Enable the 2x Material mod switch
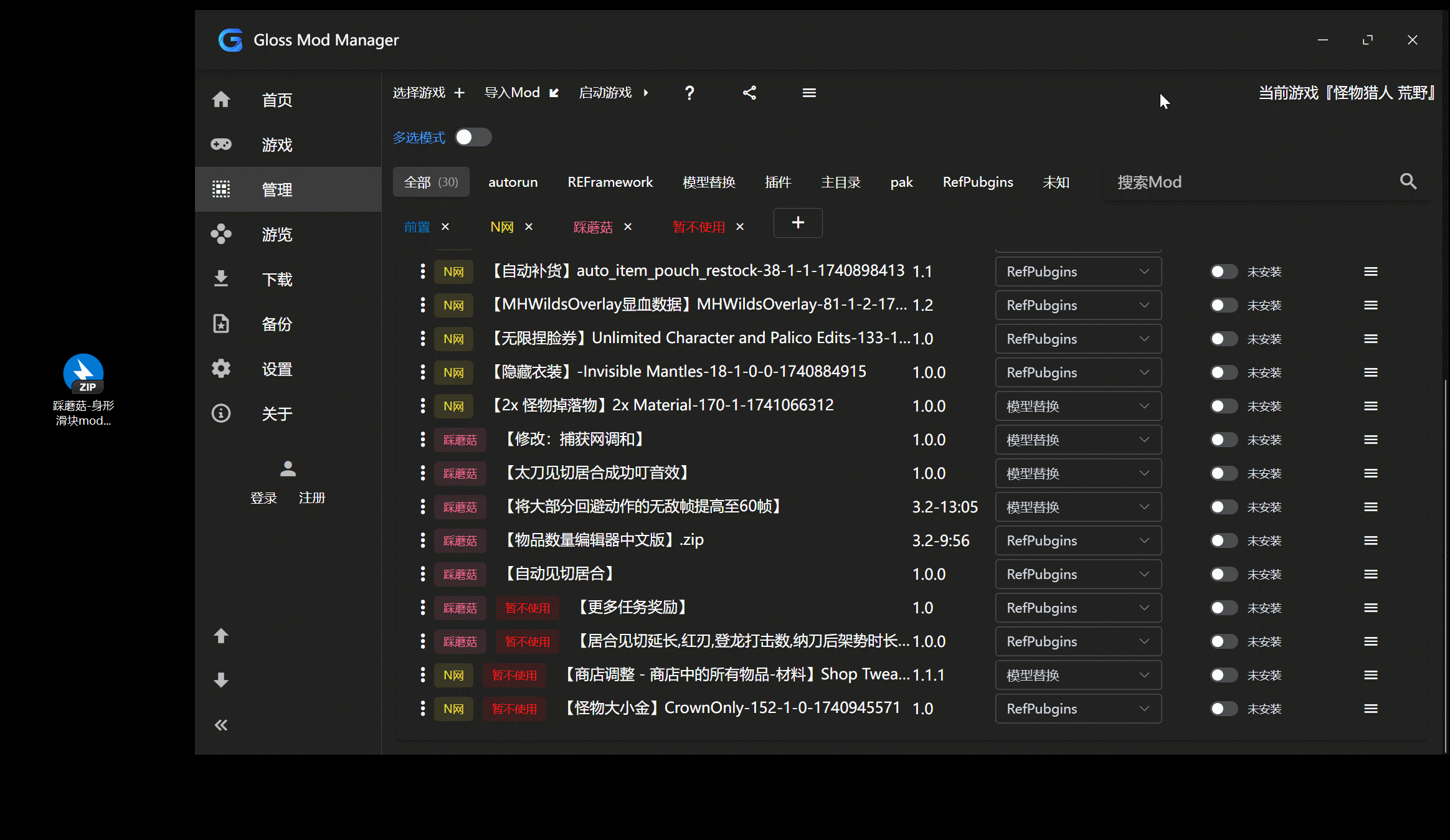The height and width of the screenshot is (840, 1450). [1223, 406]
